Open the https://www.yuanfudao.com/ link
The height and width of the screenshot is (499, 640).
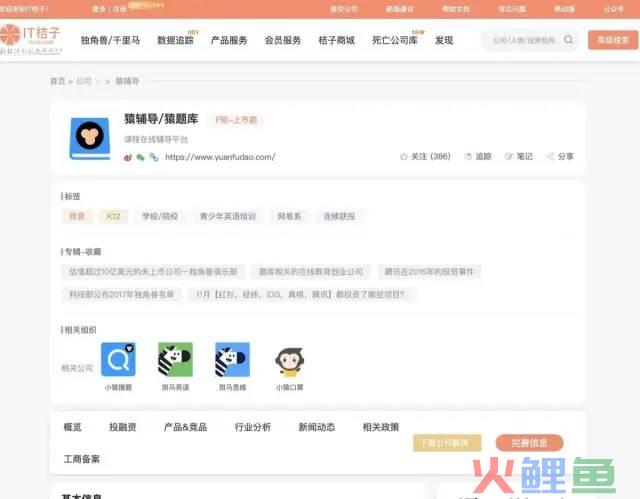pyautogui.click(x=220, y=157)
